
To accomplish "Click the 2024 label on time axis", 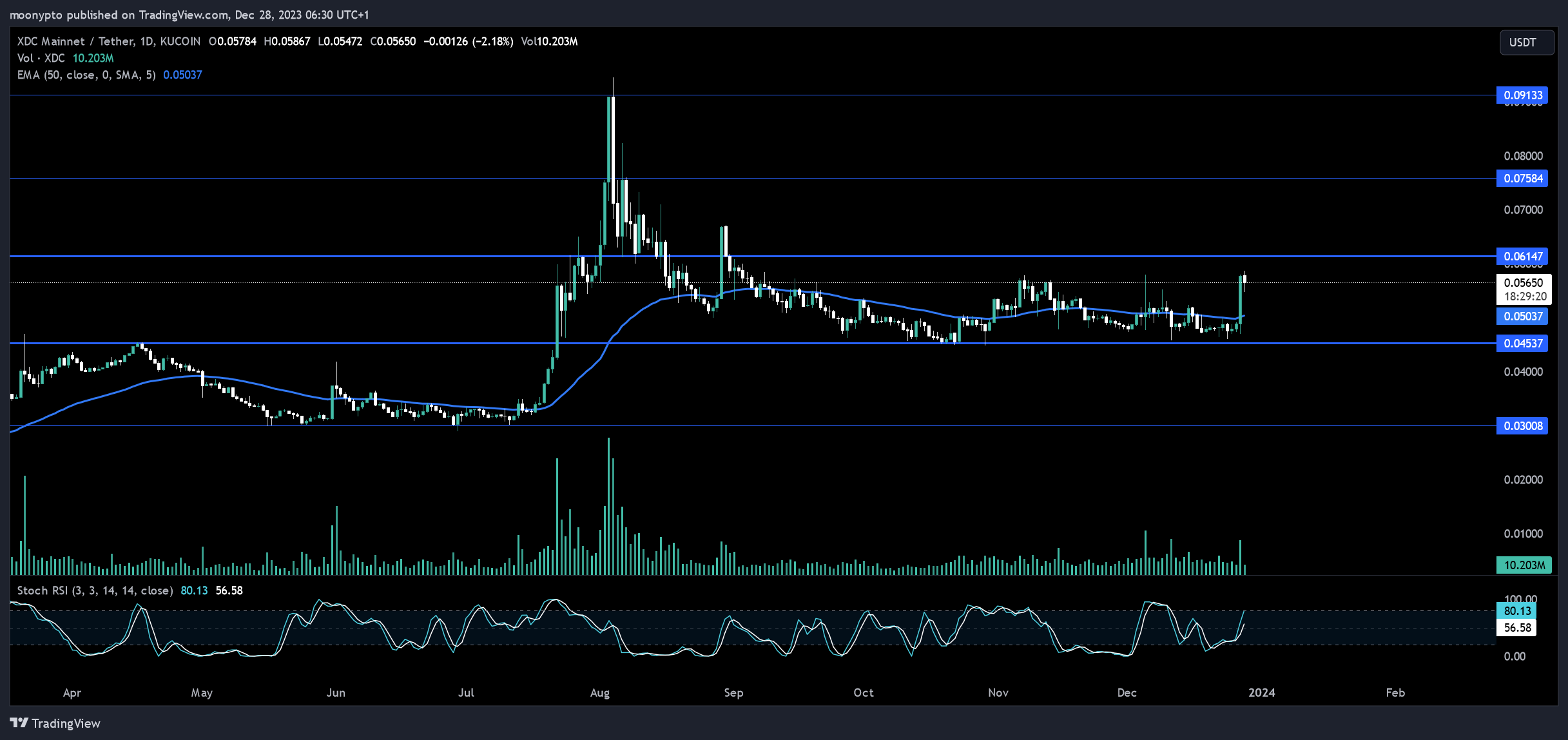I will tap(1262, 693).
